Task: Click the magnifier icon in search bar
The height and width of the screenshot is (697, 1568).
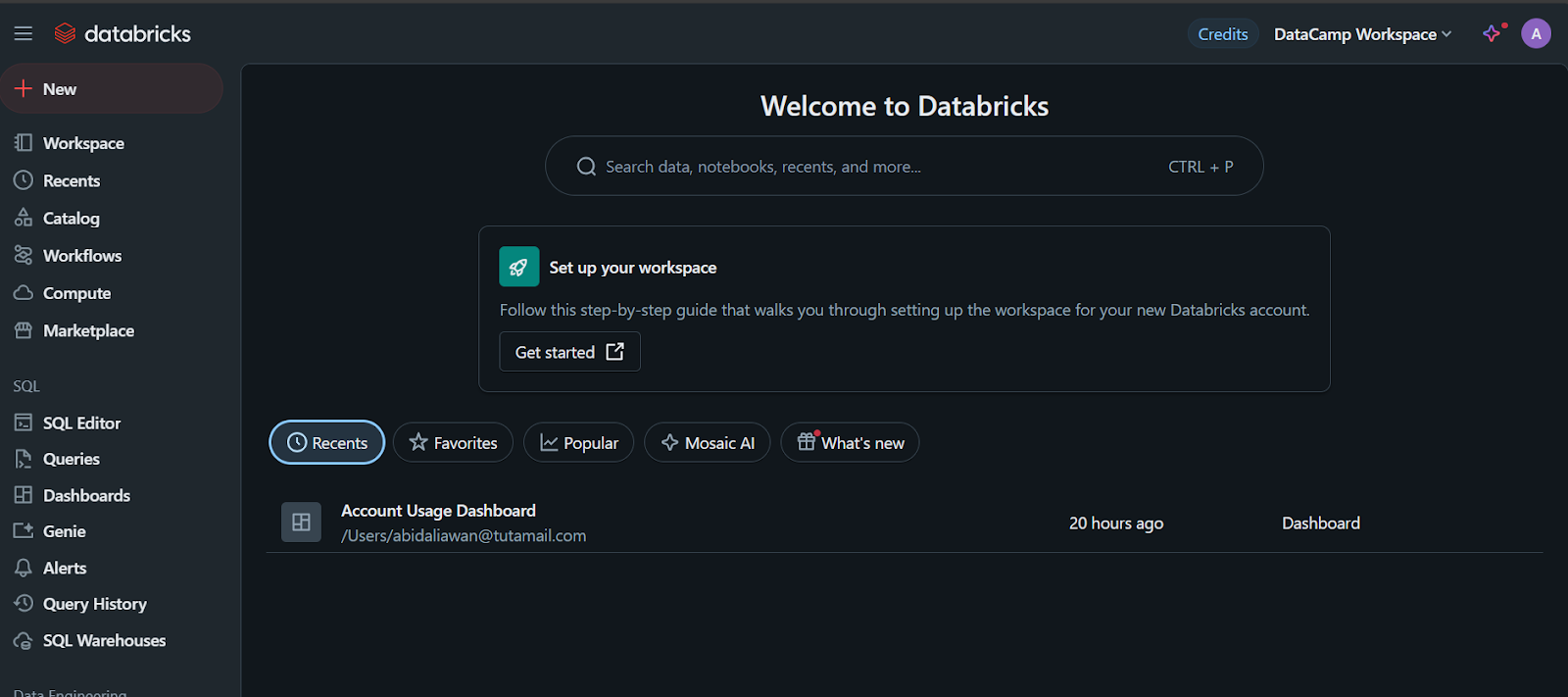Action: coord(586,167)
